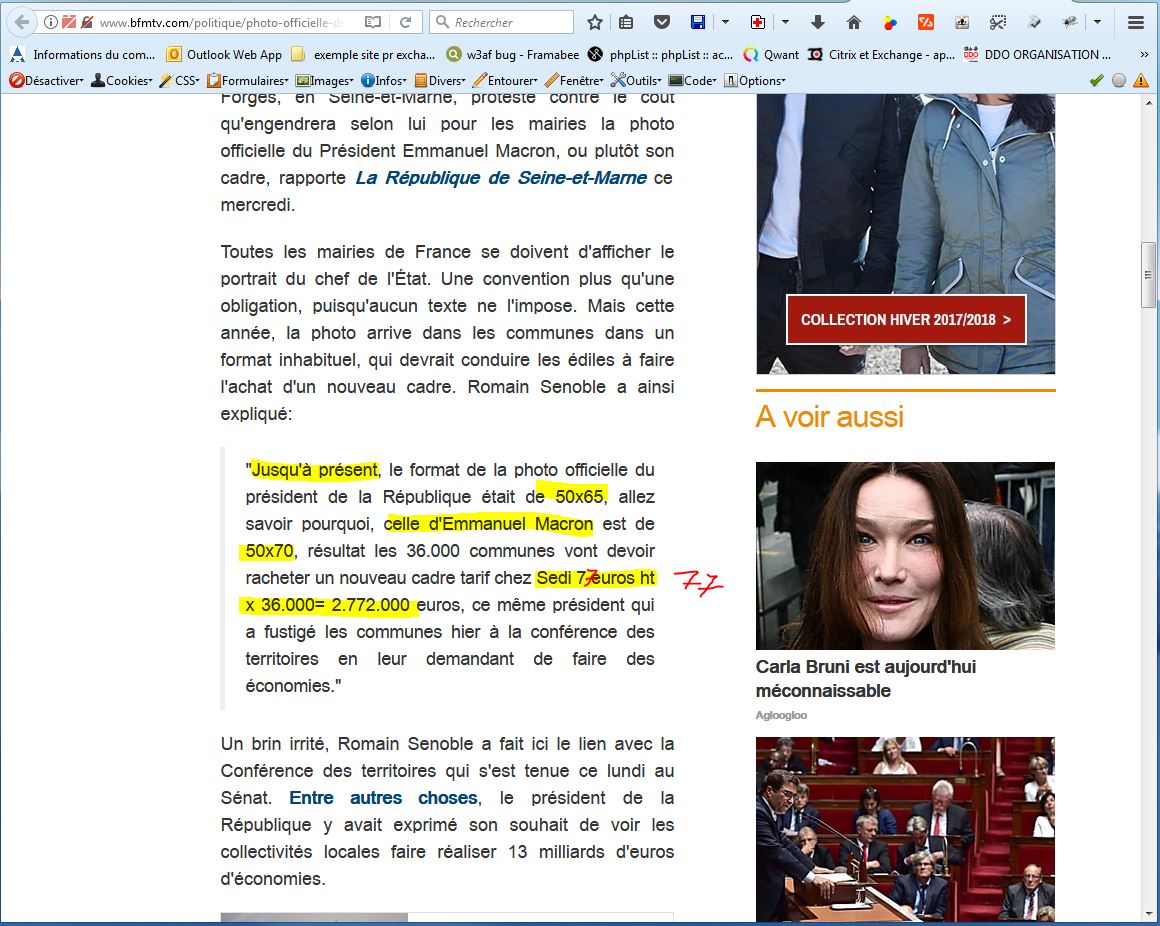Open the Firefox hamburger menu
Screen dimensions: 1160x926
pyautogui.click(x=1135, y=22)
